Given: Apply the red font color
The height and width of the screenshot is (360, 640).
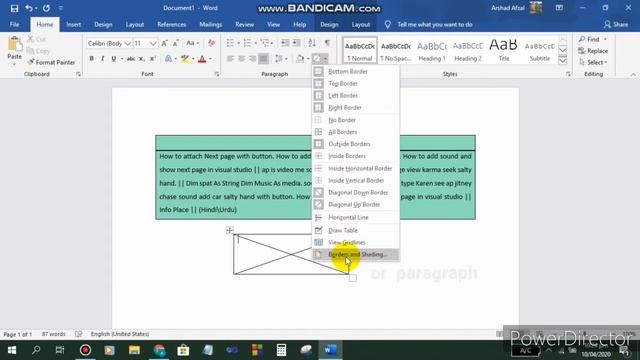Looking at the screenshot, I should pos(202,59).
